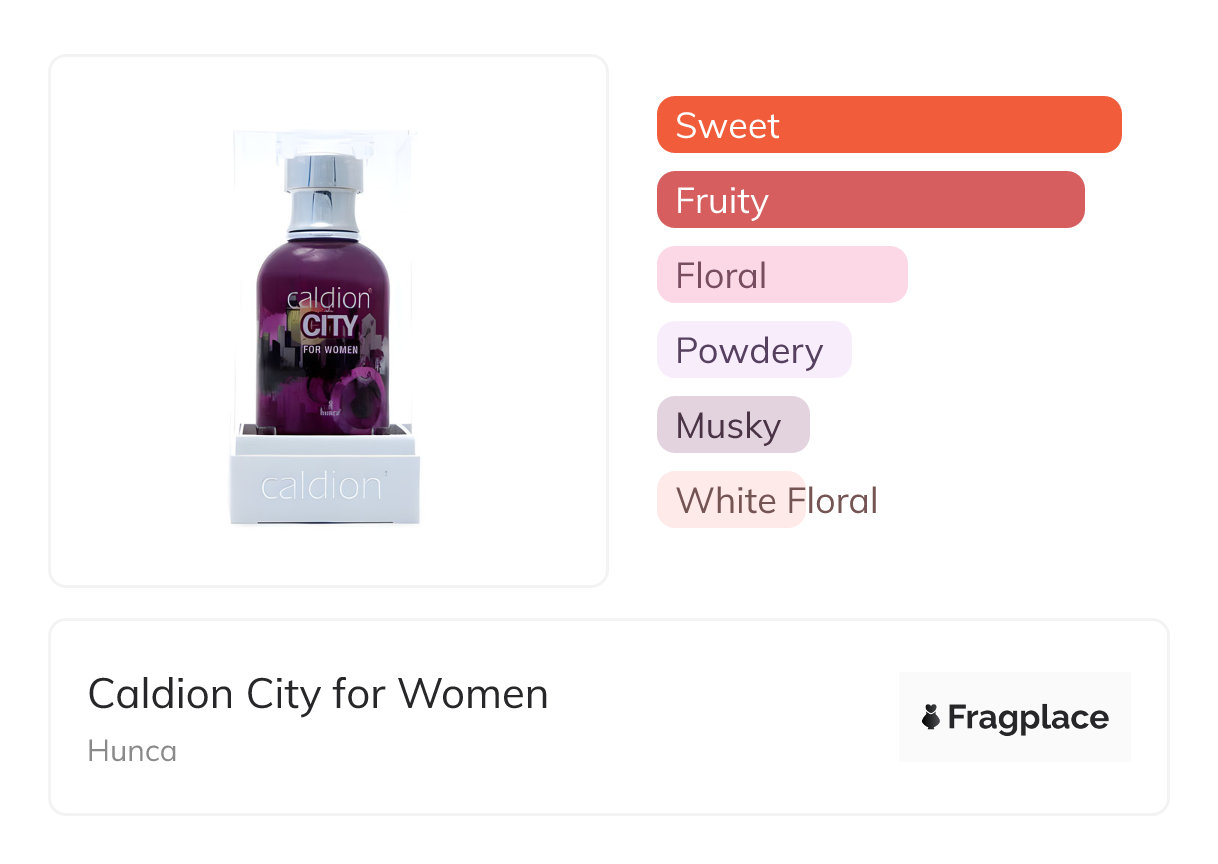Click the caldion name on bottle label

click(329, 299)
